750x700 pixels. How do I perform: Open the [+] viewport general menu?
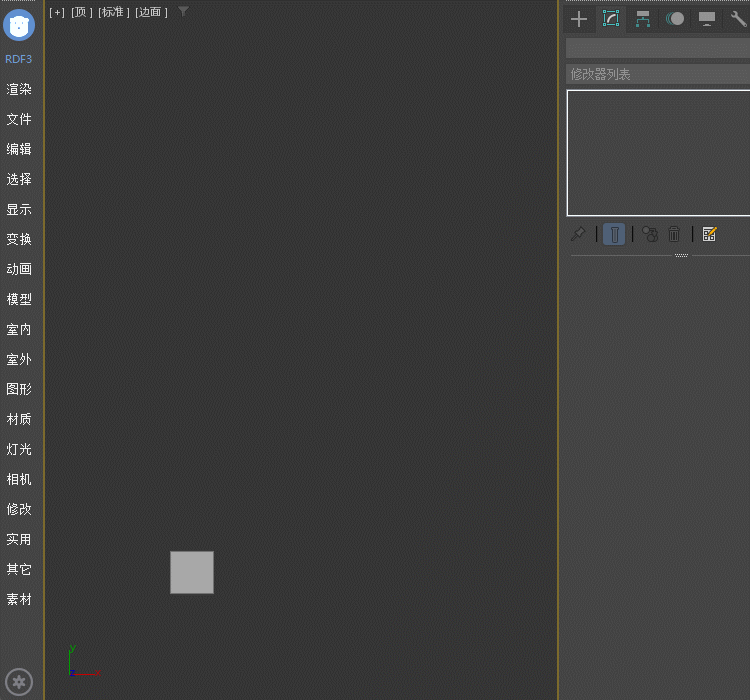[57, 12]
